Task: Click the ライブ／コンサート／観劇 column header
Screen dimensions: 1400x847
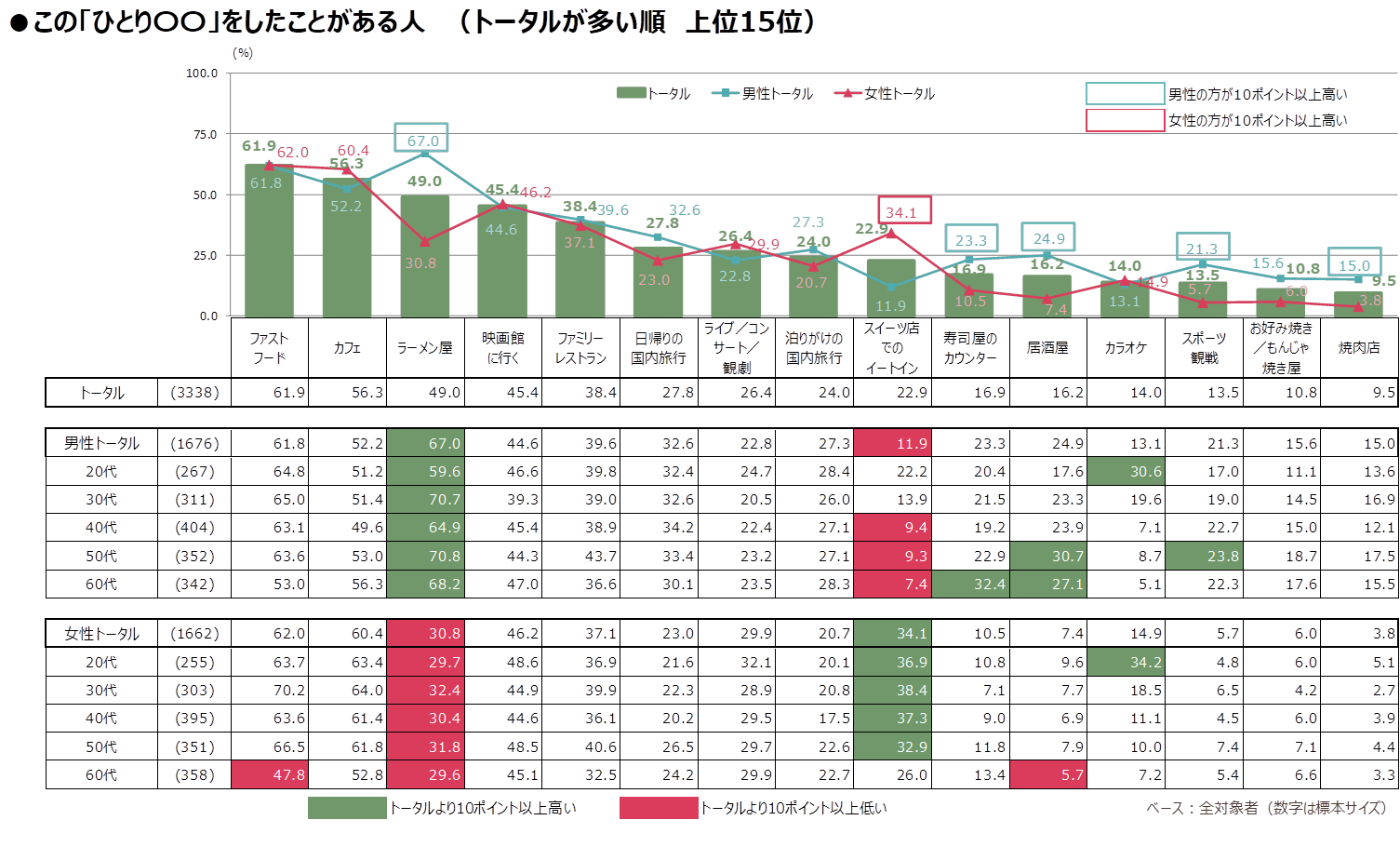Action: pyautogui.click(x=737, y=347)
